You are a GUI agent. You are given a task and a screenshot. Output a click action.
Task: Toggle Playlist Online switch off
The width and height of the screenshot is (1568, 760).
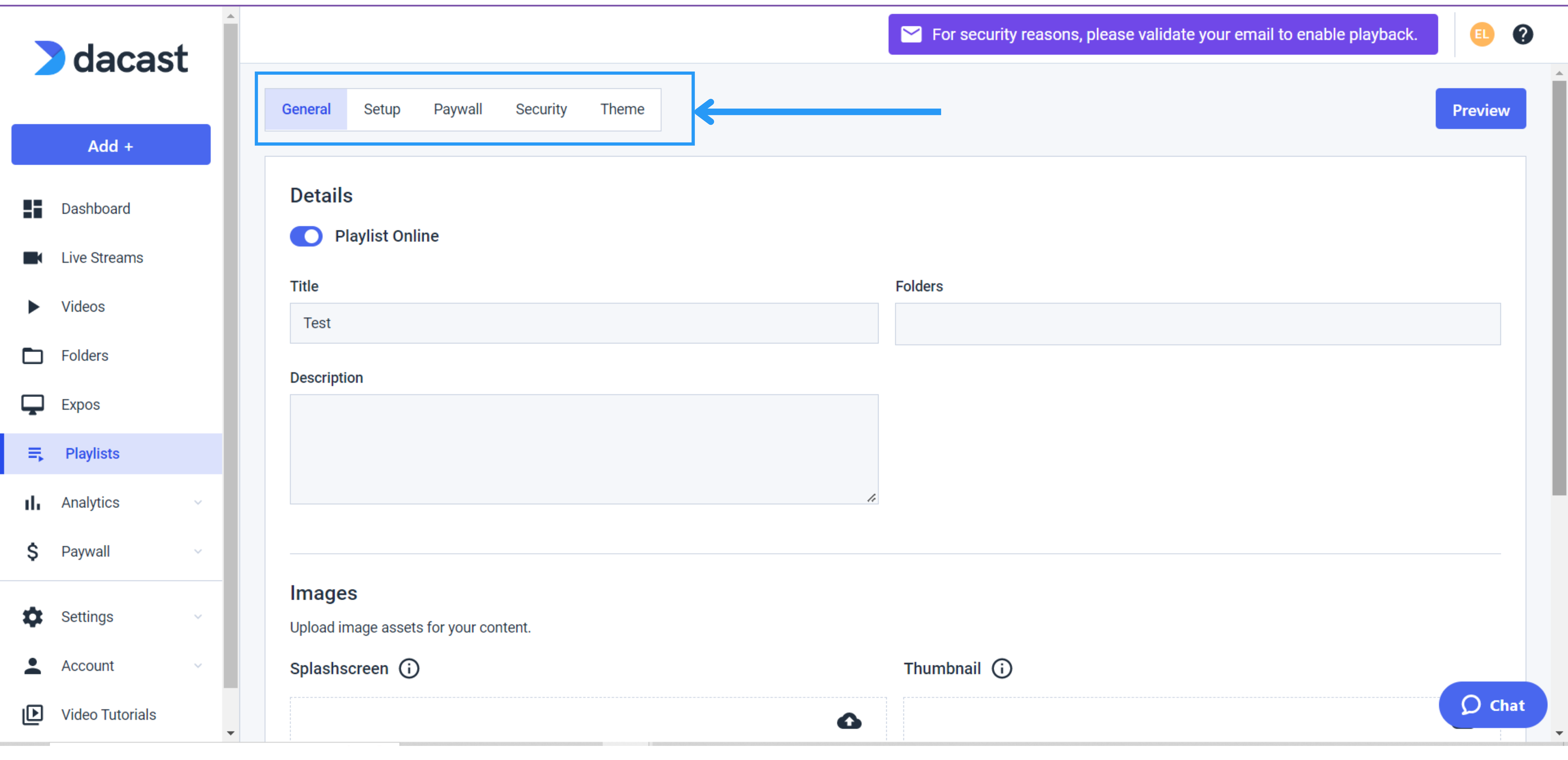(x=306, y=236)
